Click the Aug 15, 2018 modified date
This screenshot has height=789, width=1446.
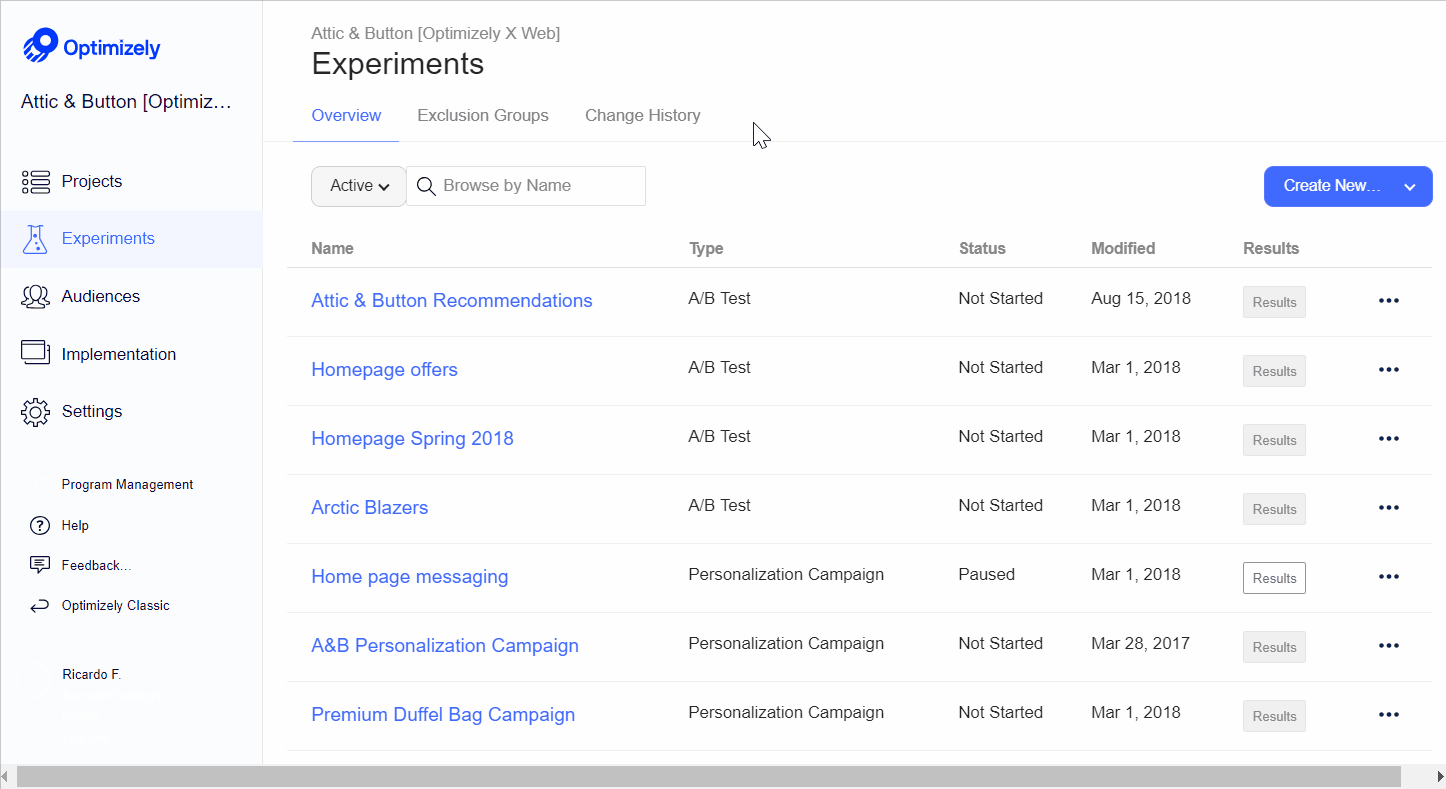pyautogui.click(x=1141, y=299)
